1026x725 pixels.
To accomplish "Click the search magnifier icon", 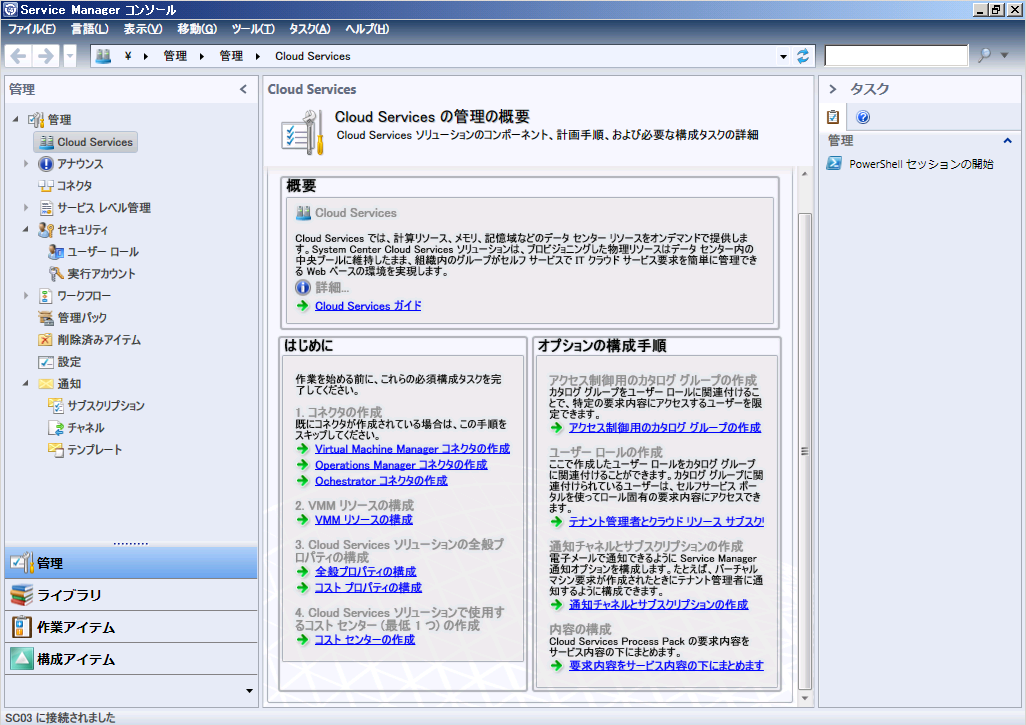I will point(984,56).
